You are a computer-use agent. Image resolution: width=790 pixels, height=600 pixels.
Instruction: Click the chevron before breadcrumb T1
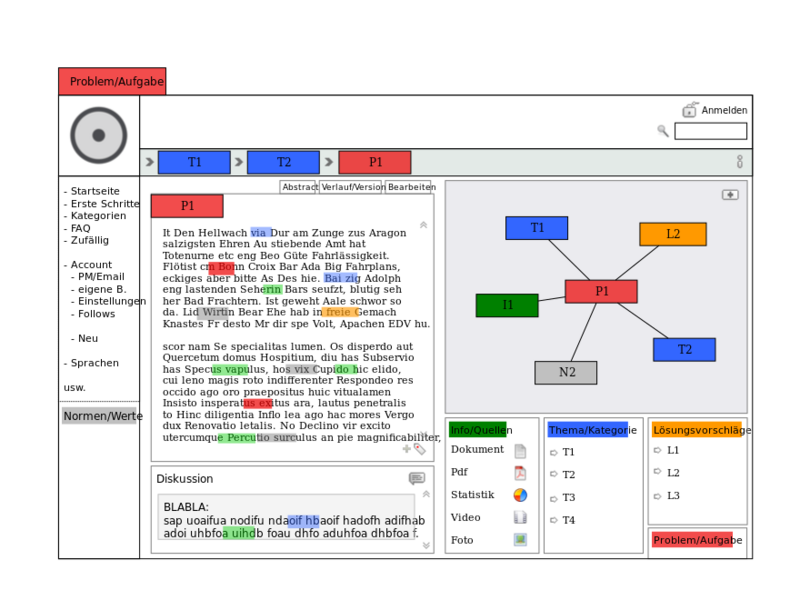coord(150,162)
